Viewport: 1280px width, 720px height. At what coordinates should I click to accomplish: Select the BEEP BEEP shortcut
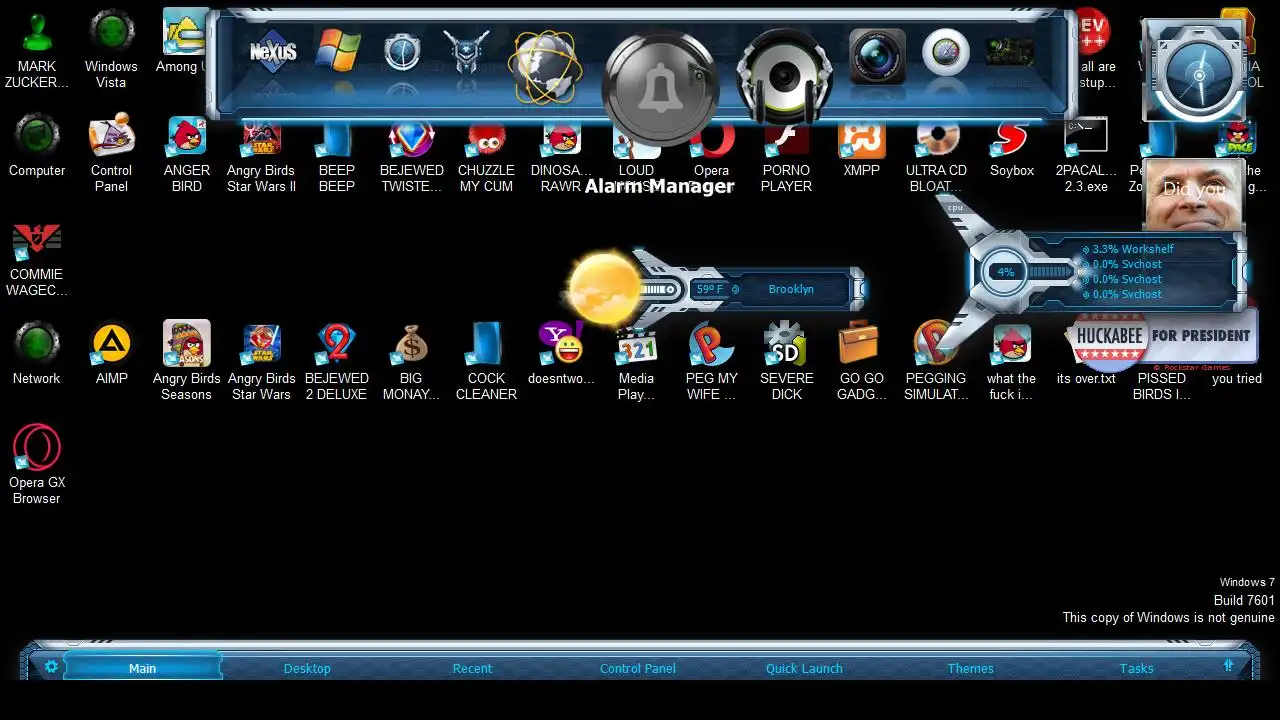point(336,154)
